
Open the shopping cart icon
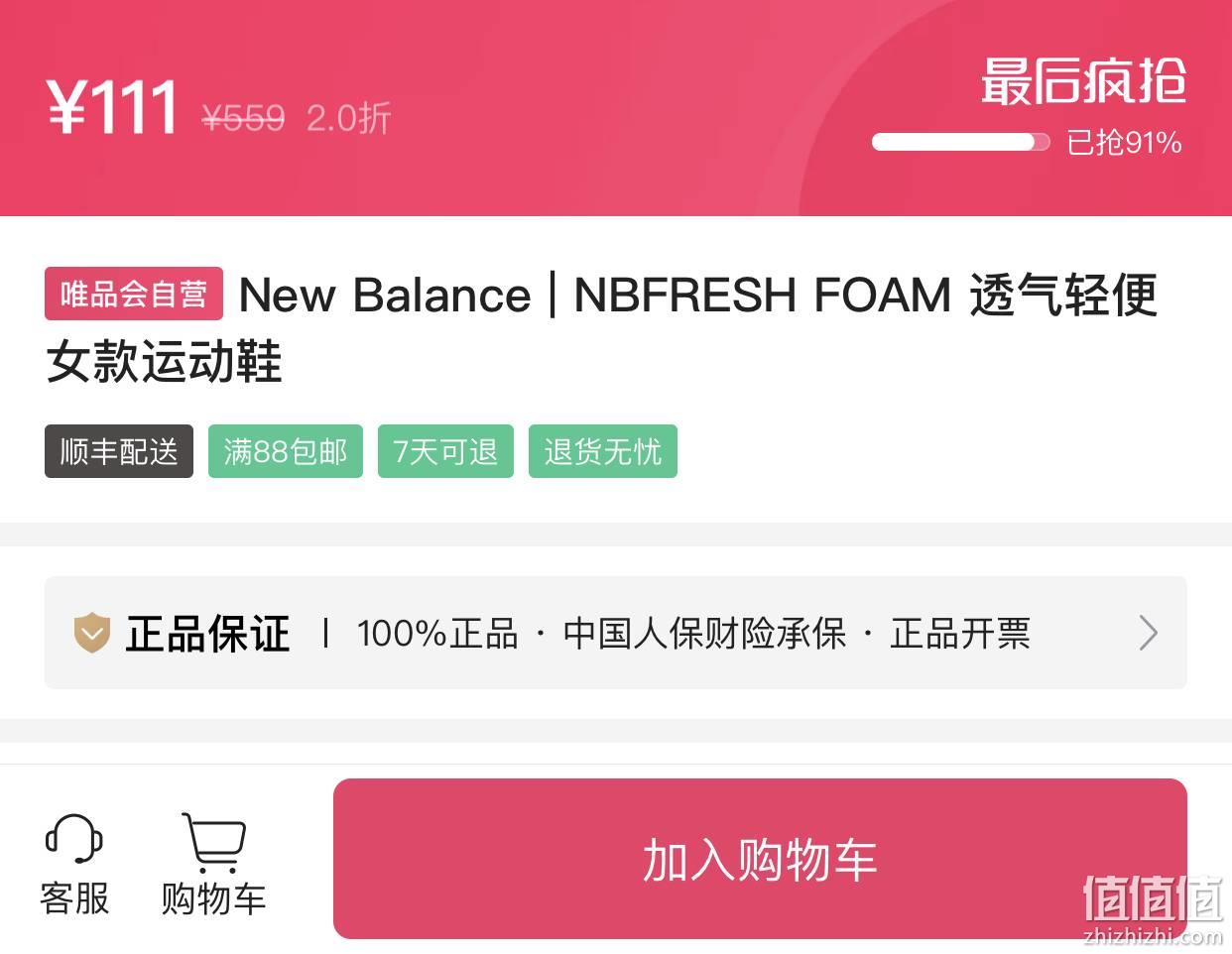pyautogui.click(x=213, y=842)
